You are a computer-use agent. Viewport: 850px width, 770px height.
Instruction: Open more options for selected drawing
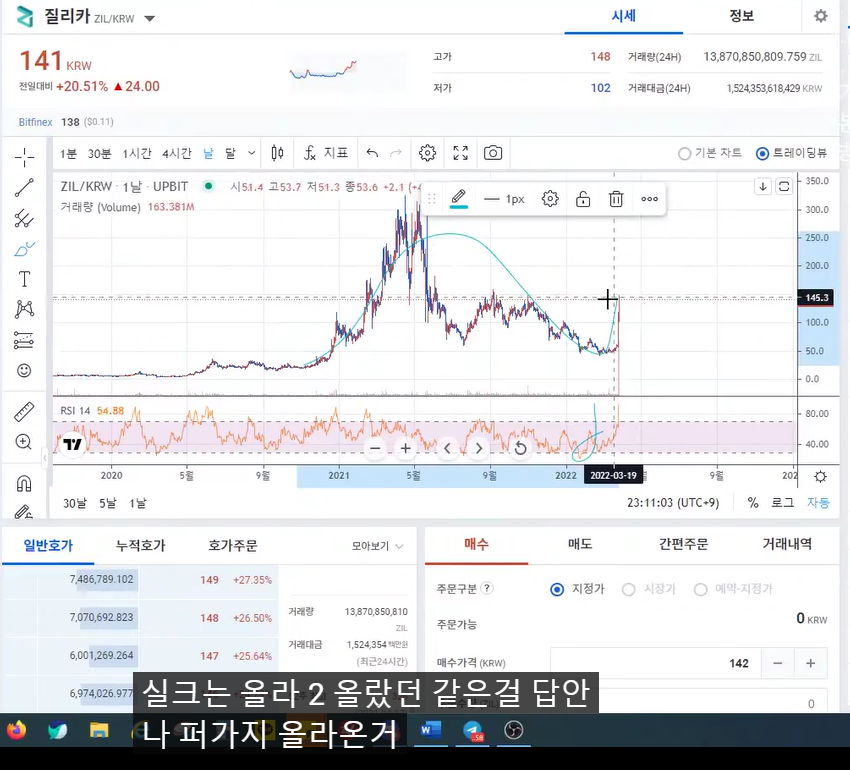point(649,199)
